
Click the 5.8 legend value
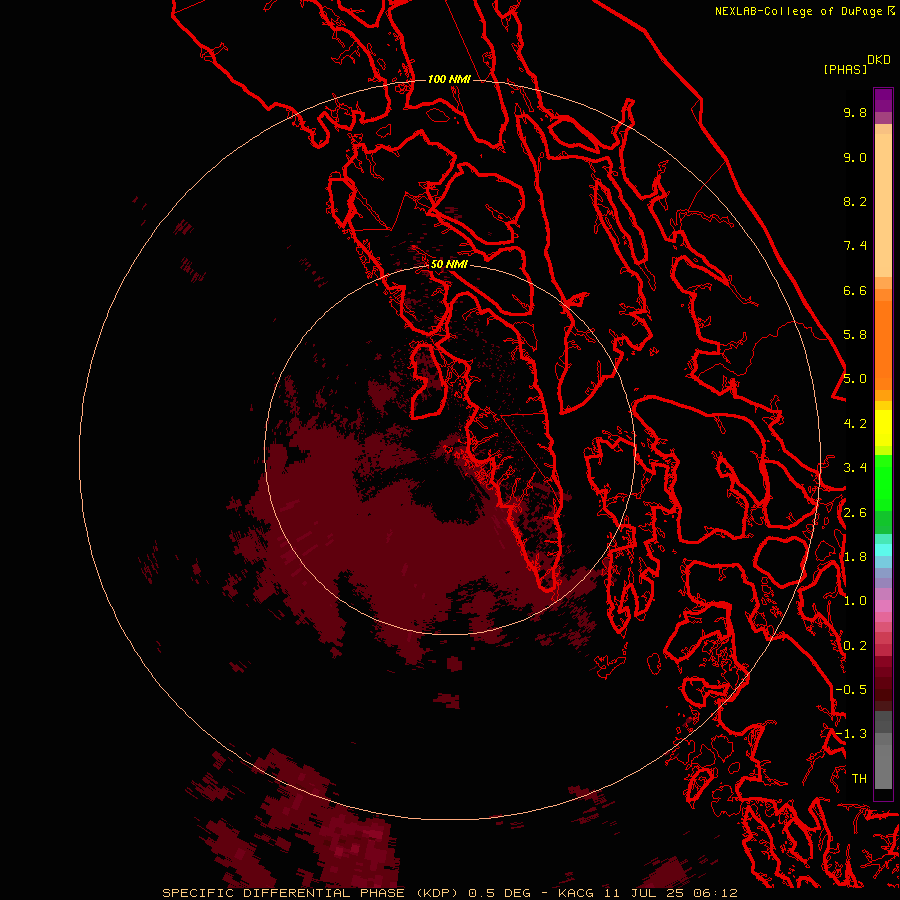[855, 335]
